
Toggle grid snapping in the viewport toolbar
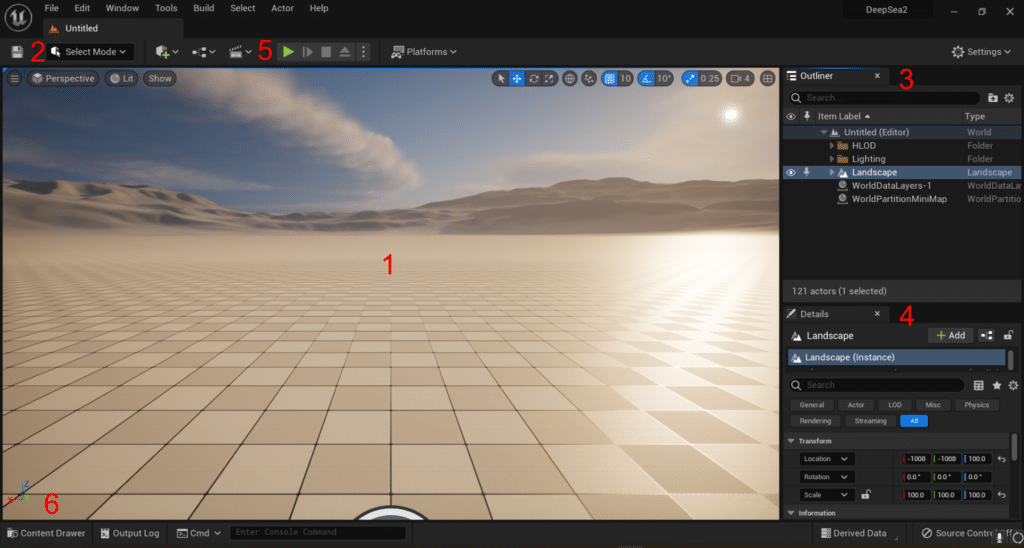click(x=610, y=78)
